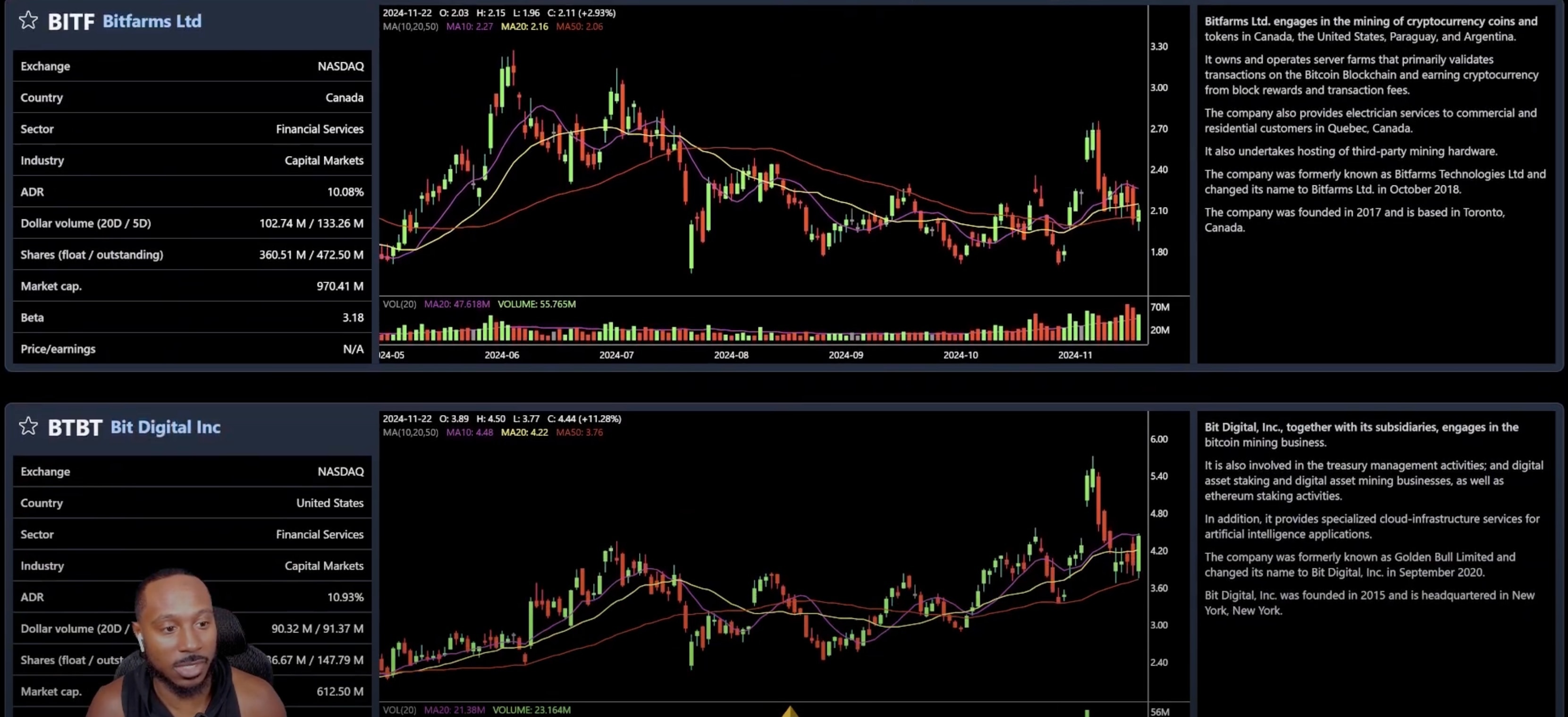1568x717 pixels.
Task: Select BITF Beta value 3.18
Action: pos(353,317)
